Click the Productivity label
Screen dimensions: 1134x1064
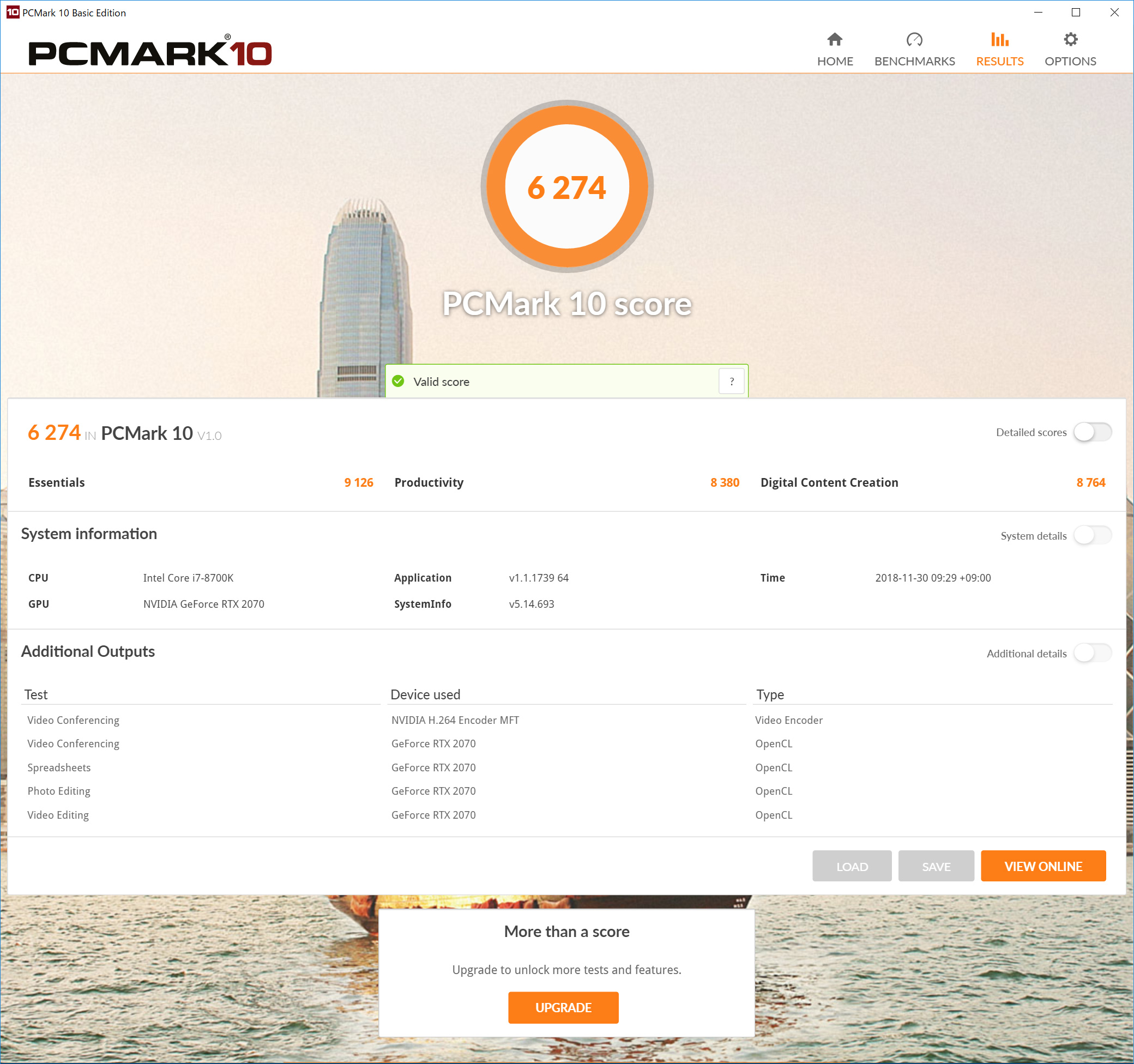coord(429,482)
